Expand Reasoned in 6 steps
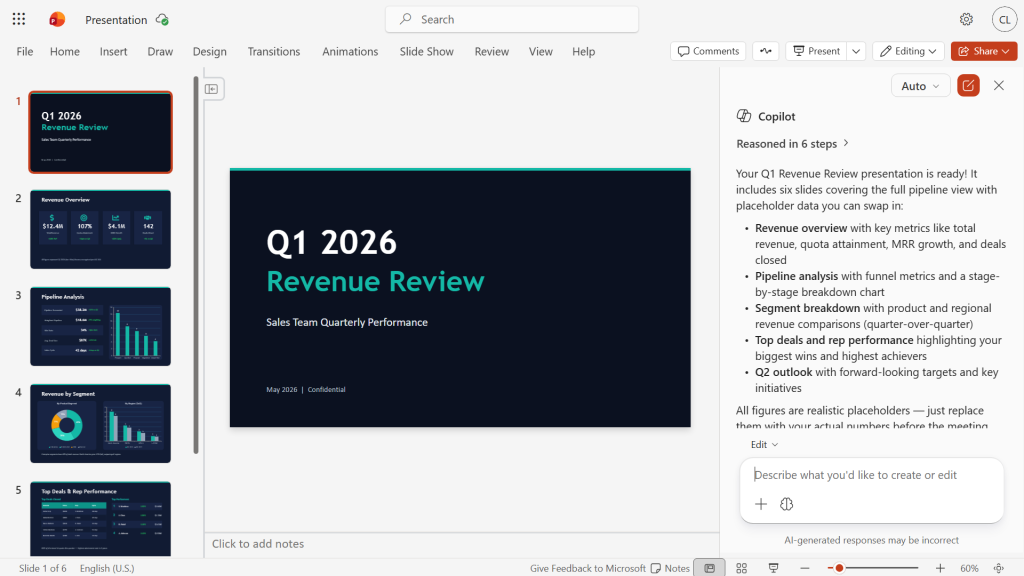The image size is (1024, 576). (x=792, y=144)
